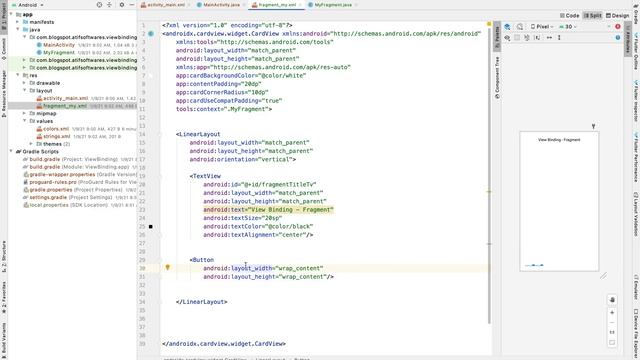The width and height of the screenshot is (640, 360).
Task: Hide the Project tool window
Action: pyautogui.click(x=131, y=5)
